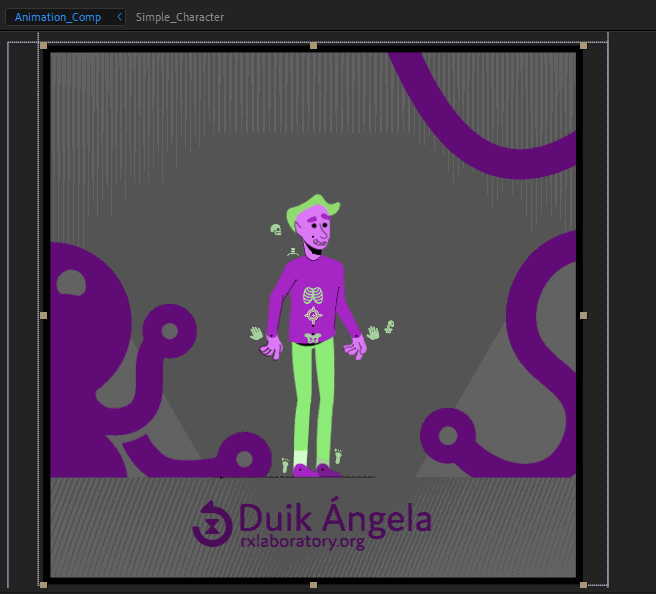Expand the chevron beside Animation_Comp

(x=120, y=17)
